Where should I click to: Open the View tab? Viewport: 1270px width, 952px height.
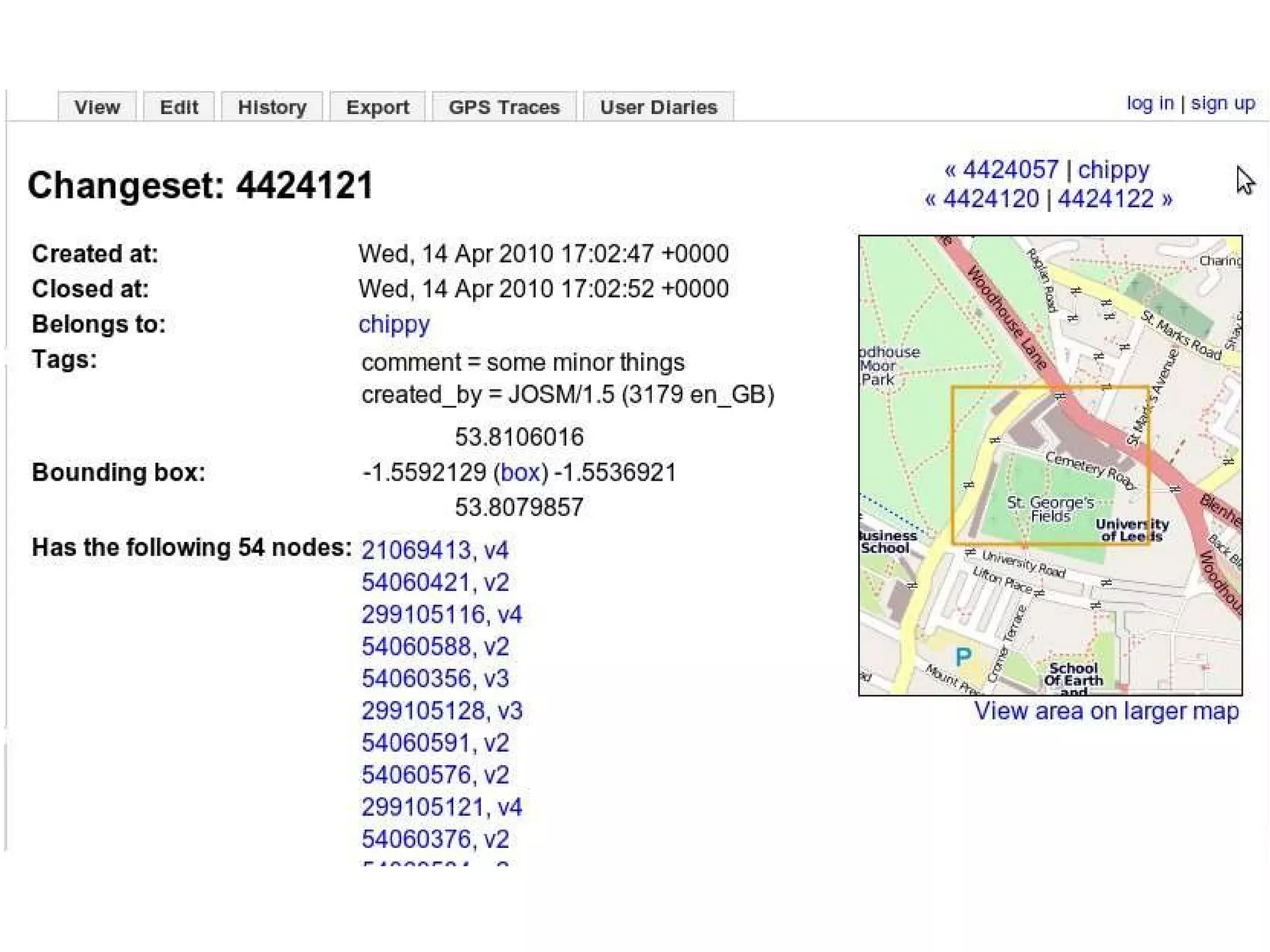click(97, 107)
